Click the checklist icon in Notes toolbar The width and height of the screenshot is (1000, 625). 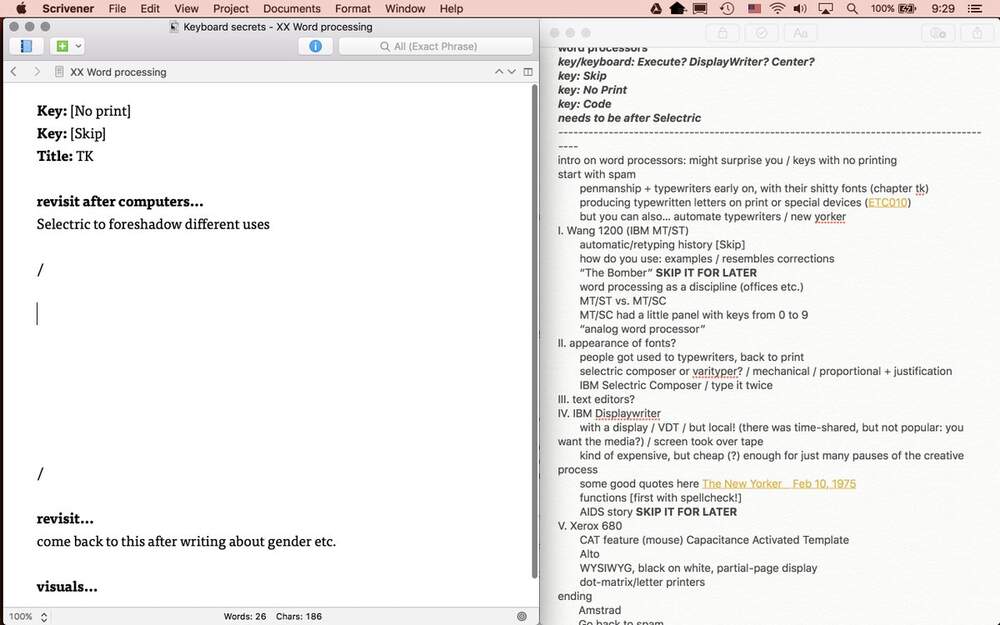coord(761,33)
